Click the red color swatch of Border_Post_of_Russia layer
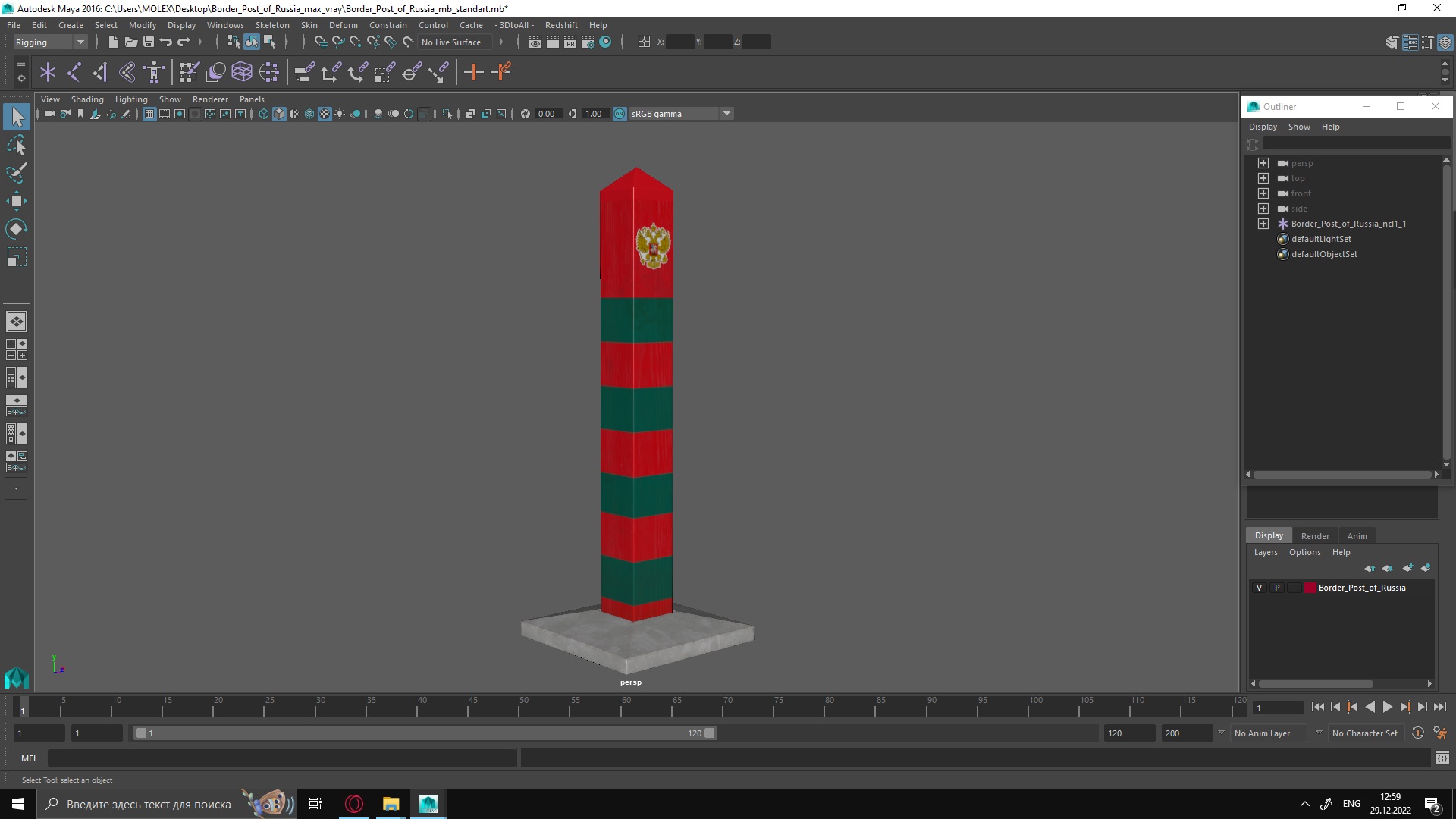Image resolution: width=1456 pixels, height=819 pixels. pos(1310,588)
